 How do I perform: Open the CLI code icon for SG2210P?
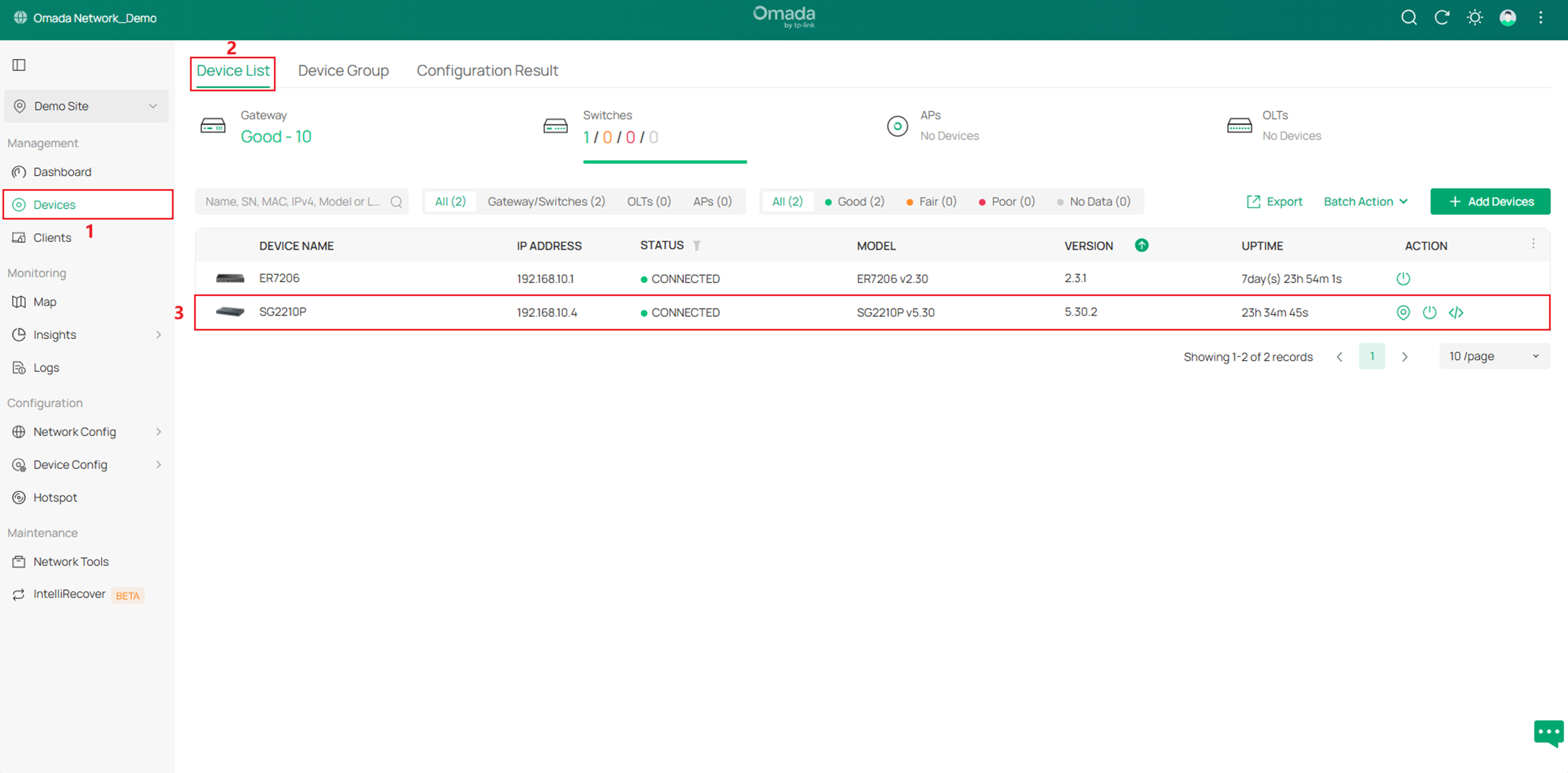(x=1455, y=312)
